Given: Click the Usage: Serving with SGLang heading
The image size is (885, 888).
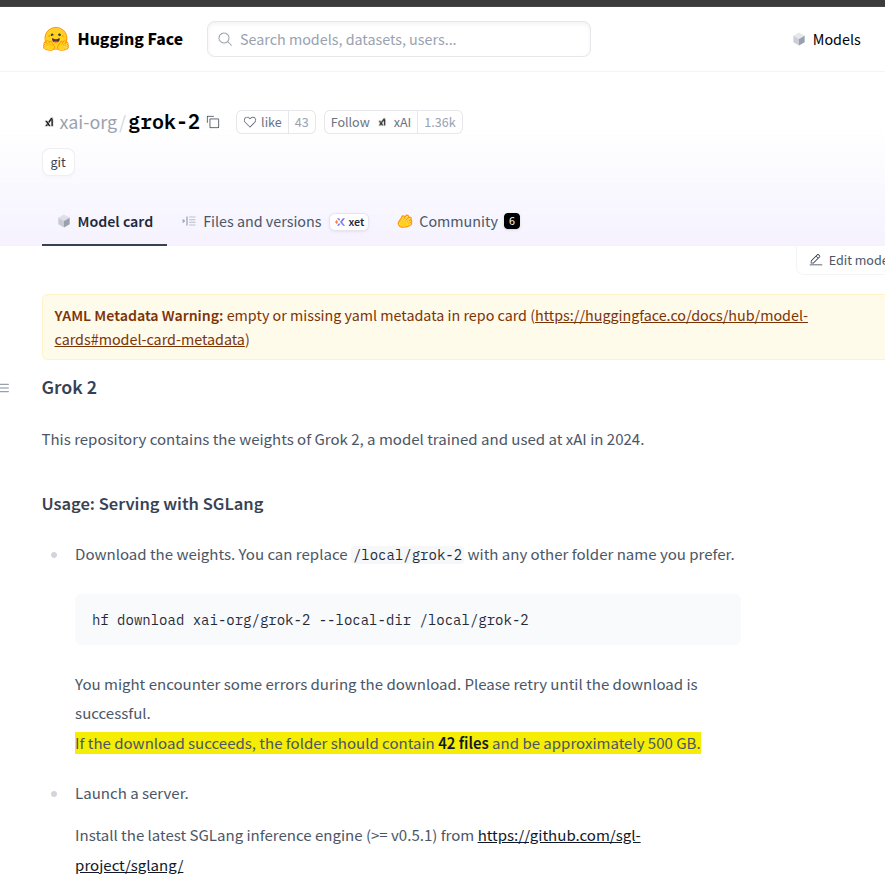Looking at the screenshot, I should click(x=153, y=504).
